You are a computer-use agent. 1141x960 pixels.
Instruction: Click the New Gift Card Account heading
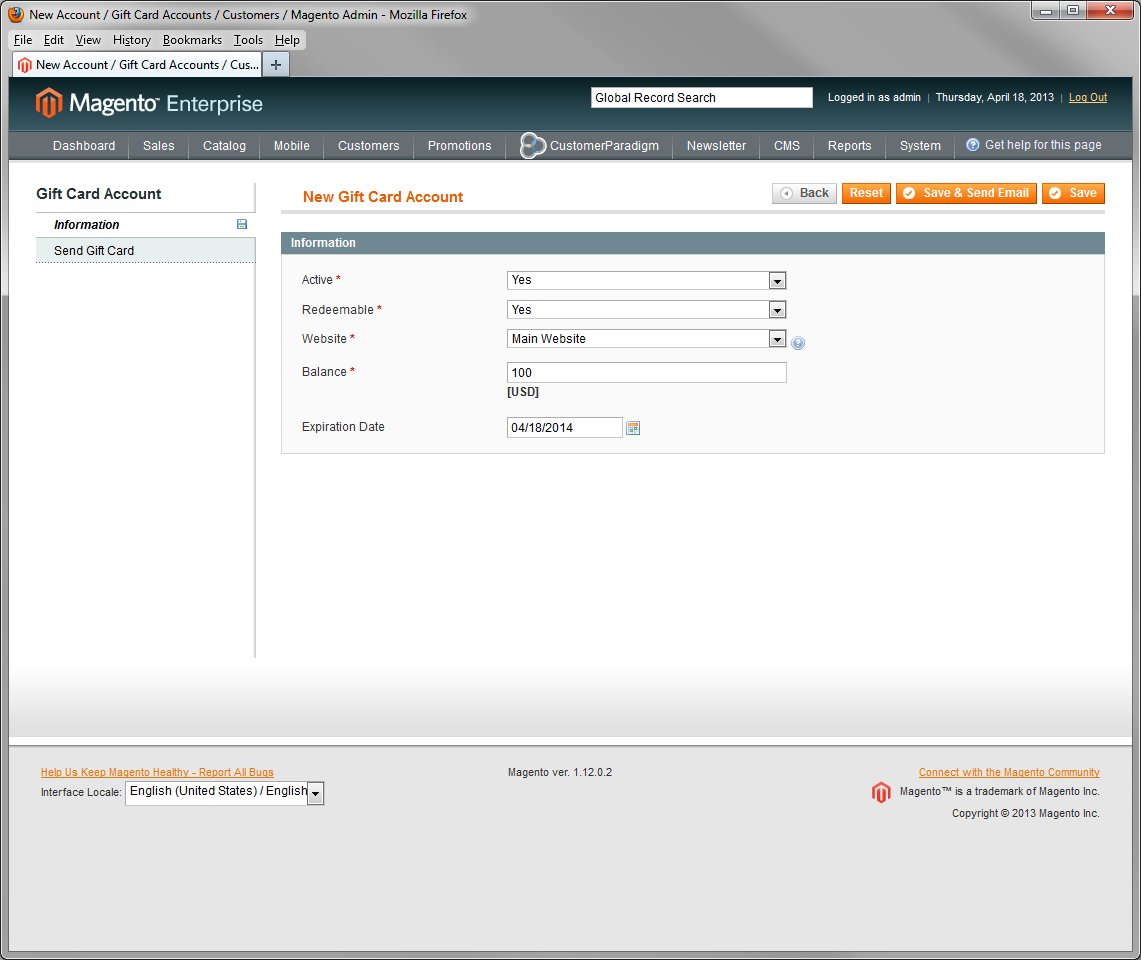[x=383, y=197]
